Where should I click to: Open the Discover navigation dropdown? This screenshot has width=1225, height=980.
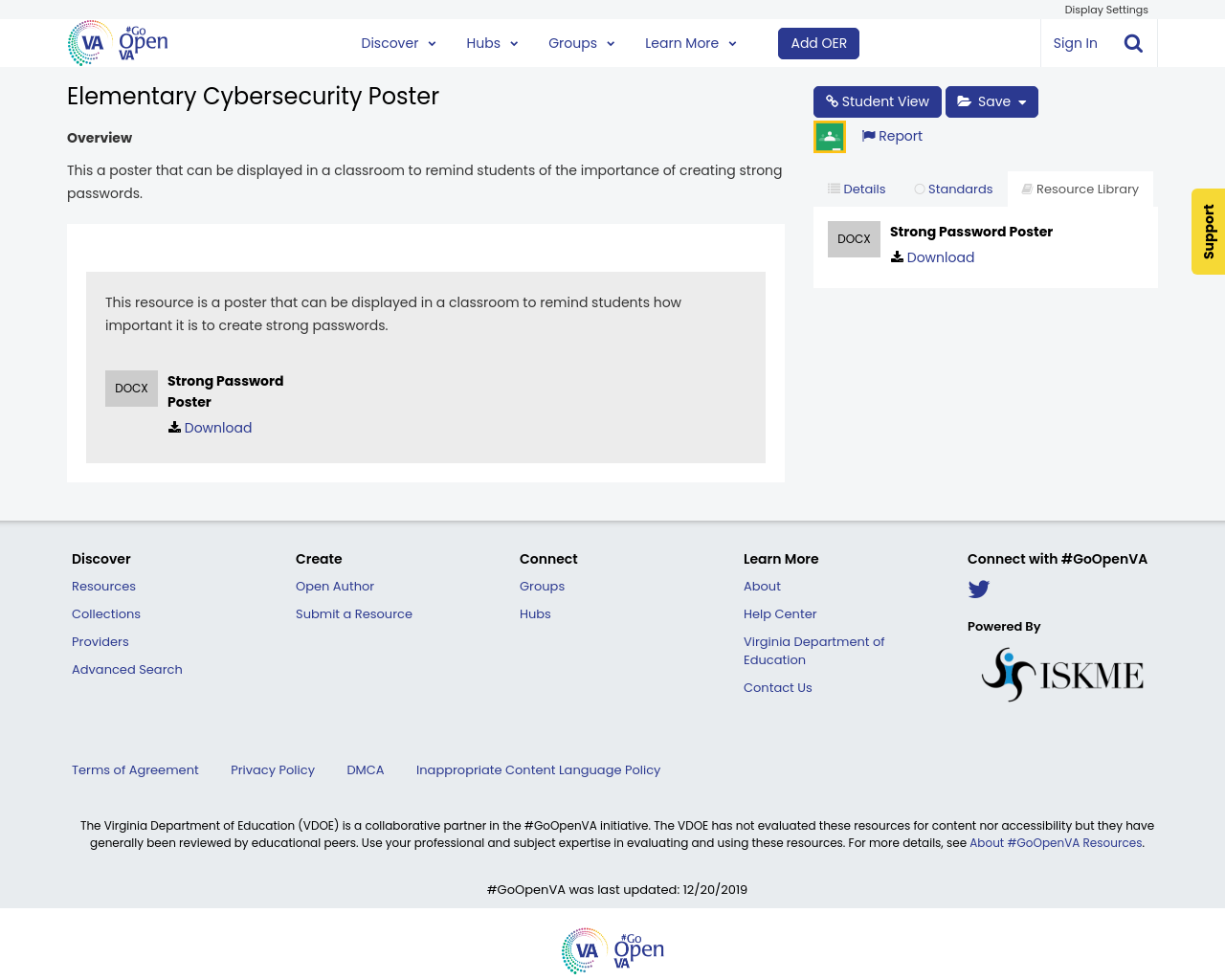coord(397,41)
